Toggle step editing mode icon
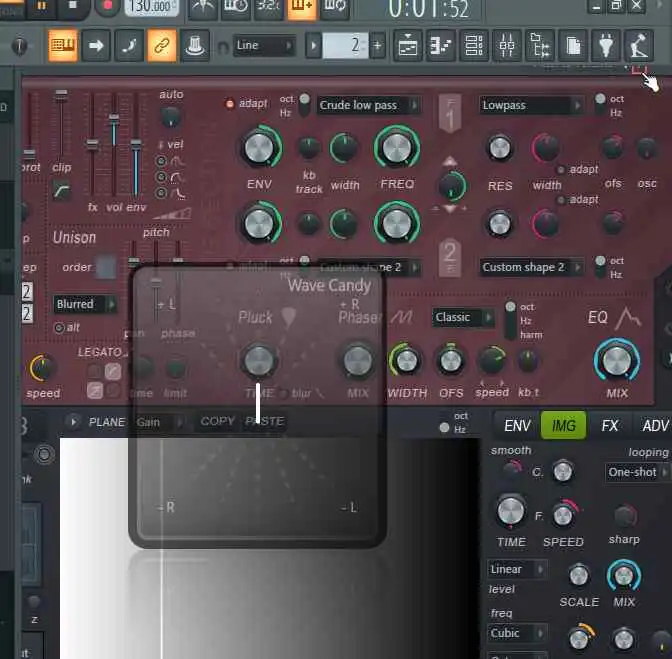The height and width of the screenshot is (659, 672). tap(129, 45)
